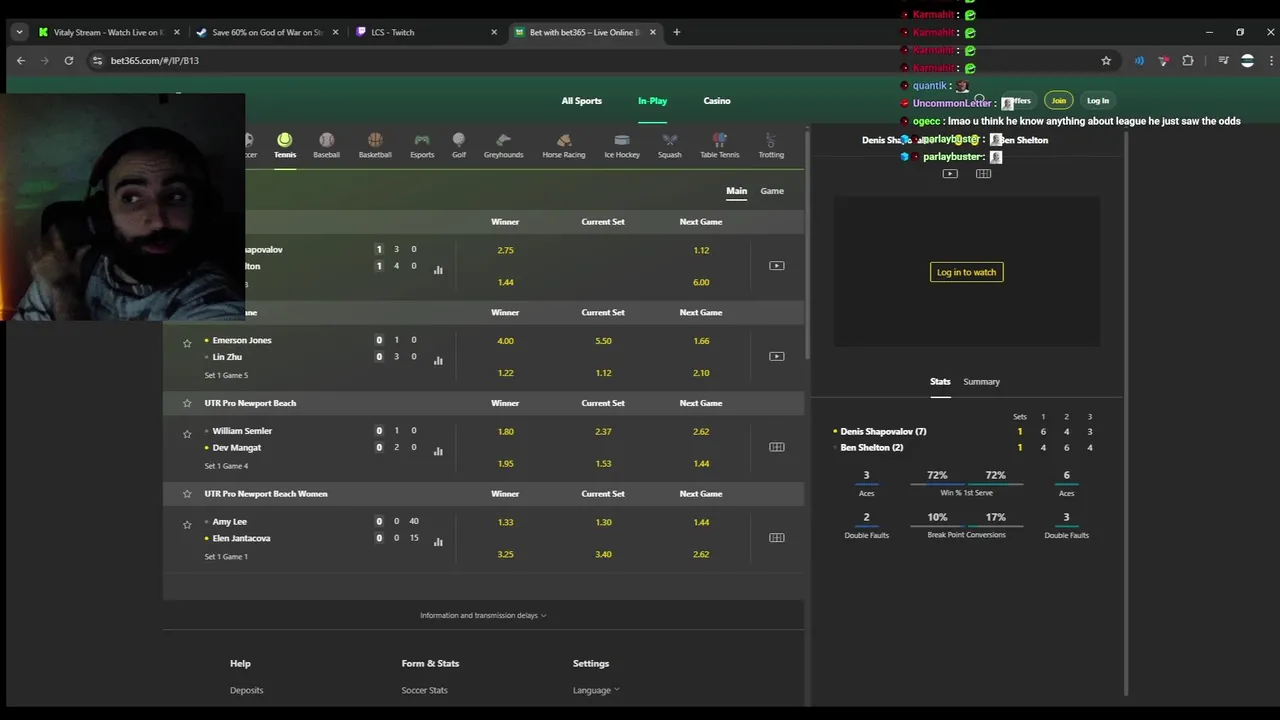The width and height of the screenshot is (1280, 720).
Task: Open stats chart for William Semler match
Action: [x=438, y=451]
